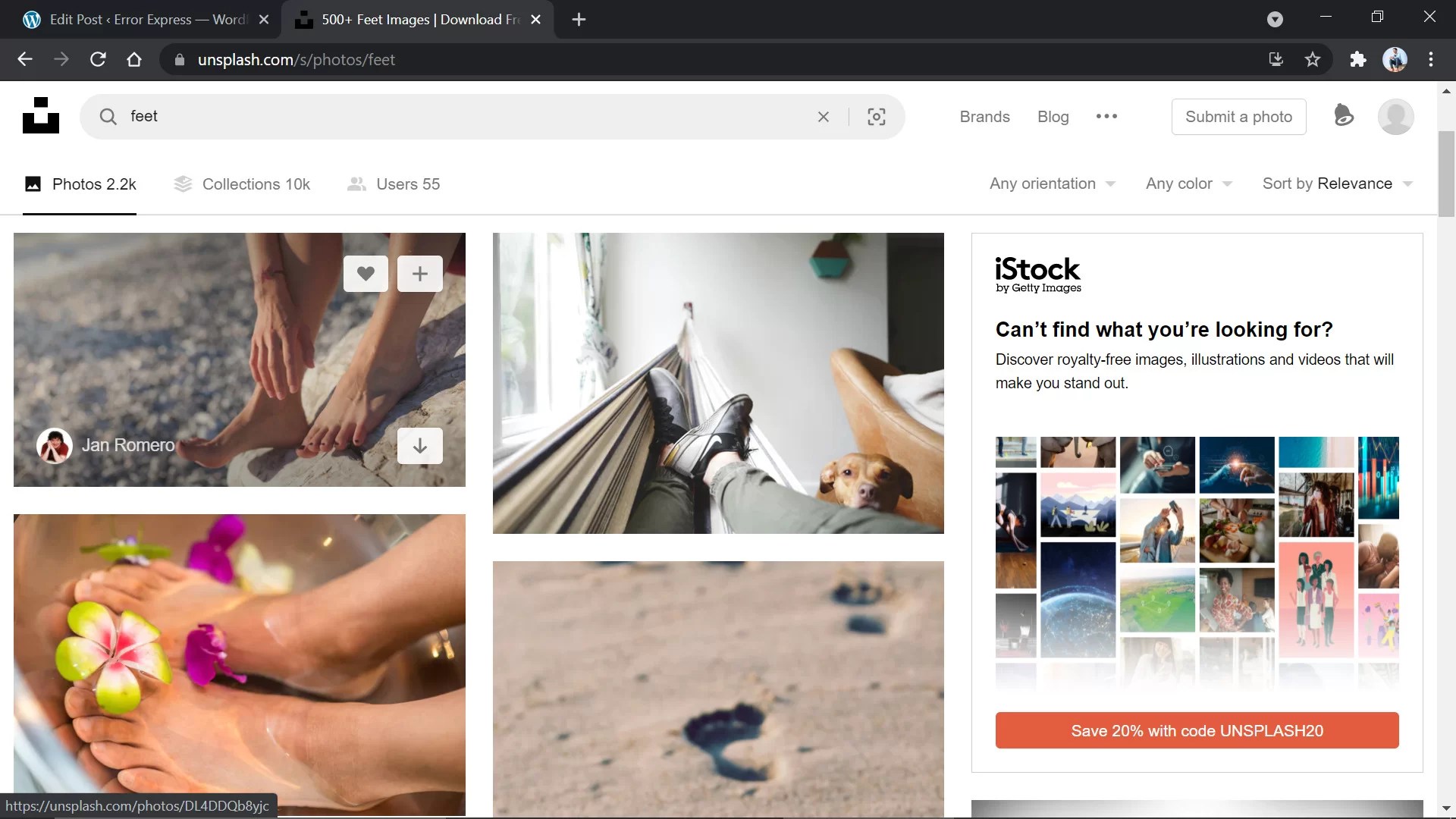
Task: Save 20% with code UNSPLASH20
Action: pyautogui.click(x=1197, y=730)
